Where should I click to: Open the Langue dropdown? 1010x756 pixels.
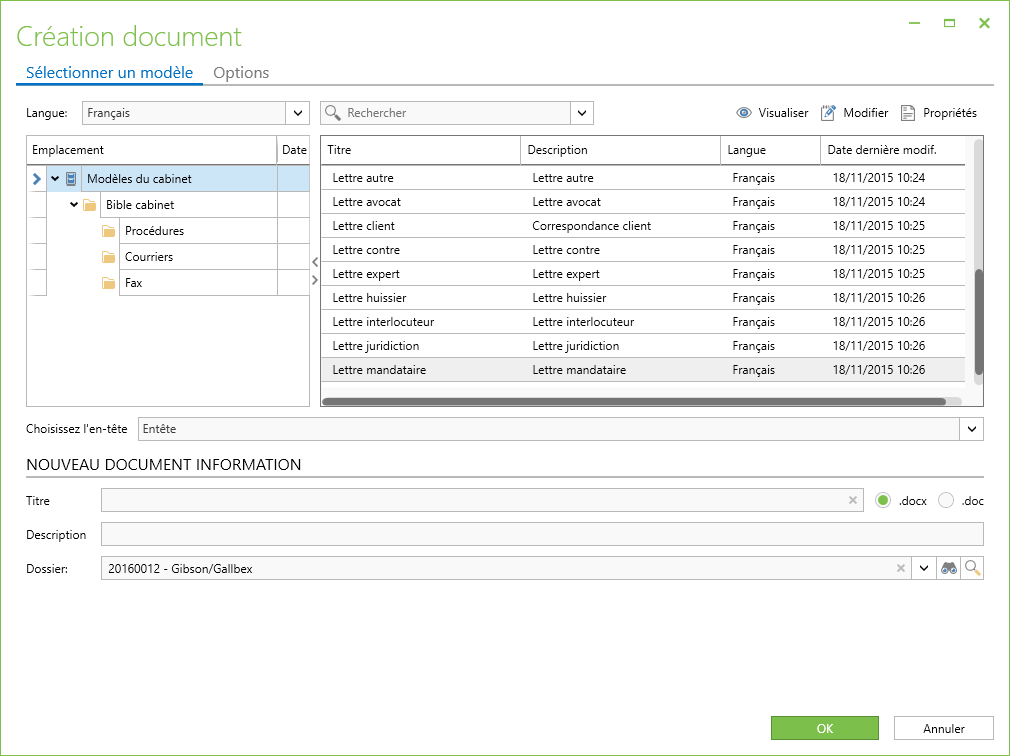tap(298, 113)
